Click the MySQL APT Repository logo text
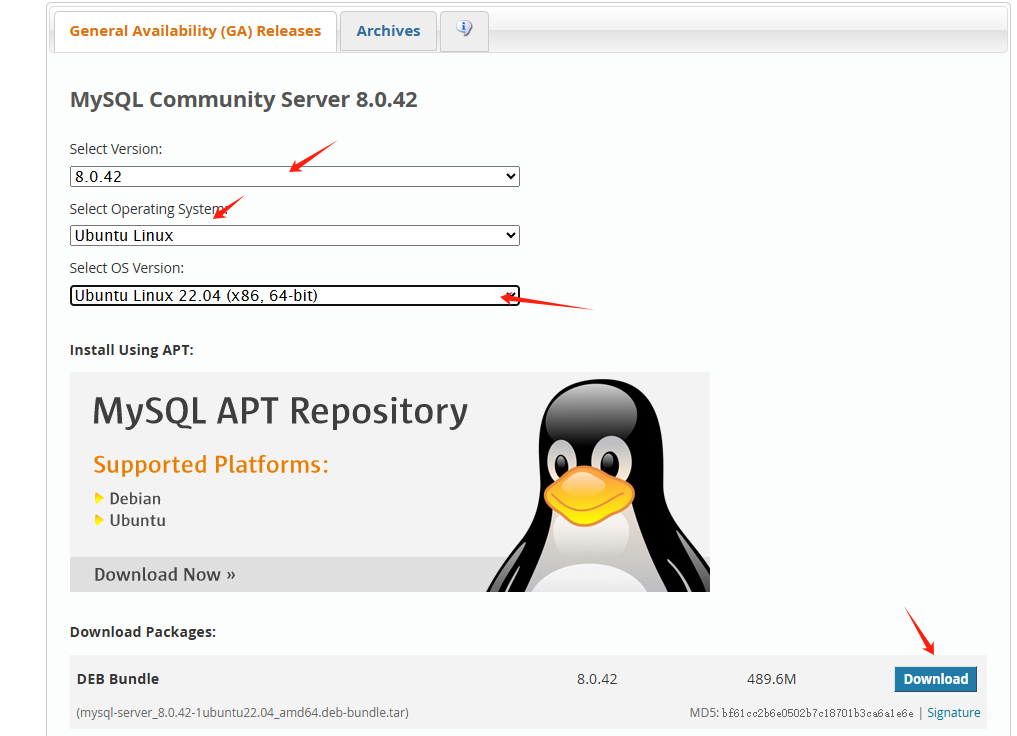The image size is (1017, 736). [280, 410]
